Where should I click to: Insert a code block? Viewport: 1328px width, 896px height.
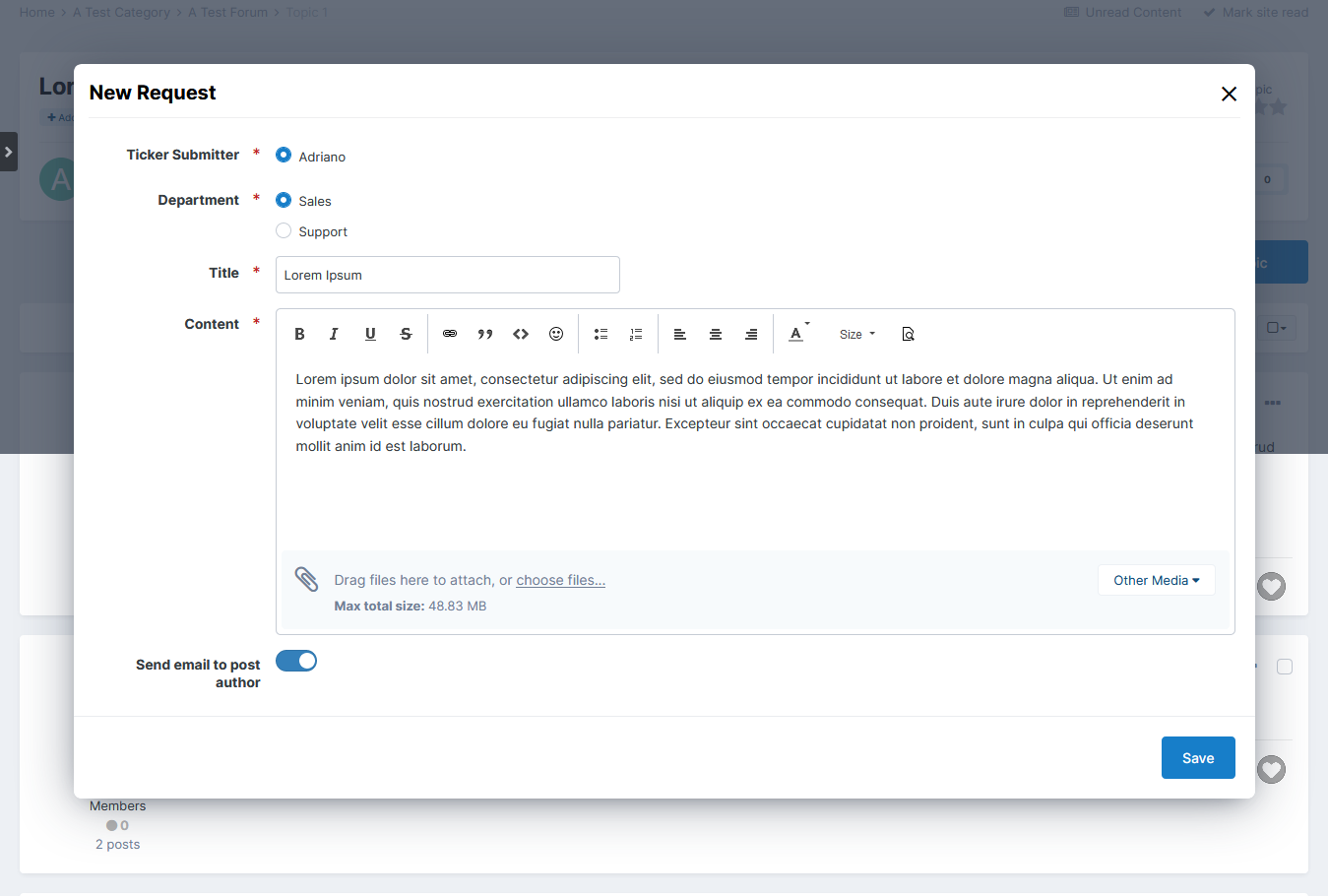click(x=521, y=335)
